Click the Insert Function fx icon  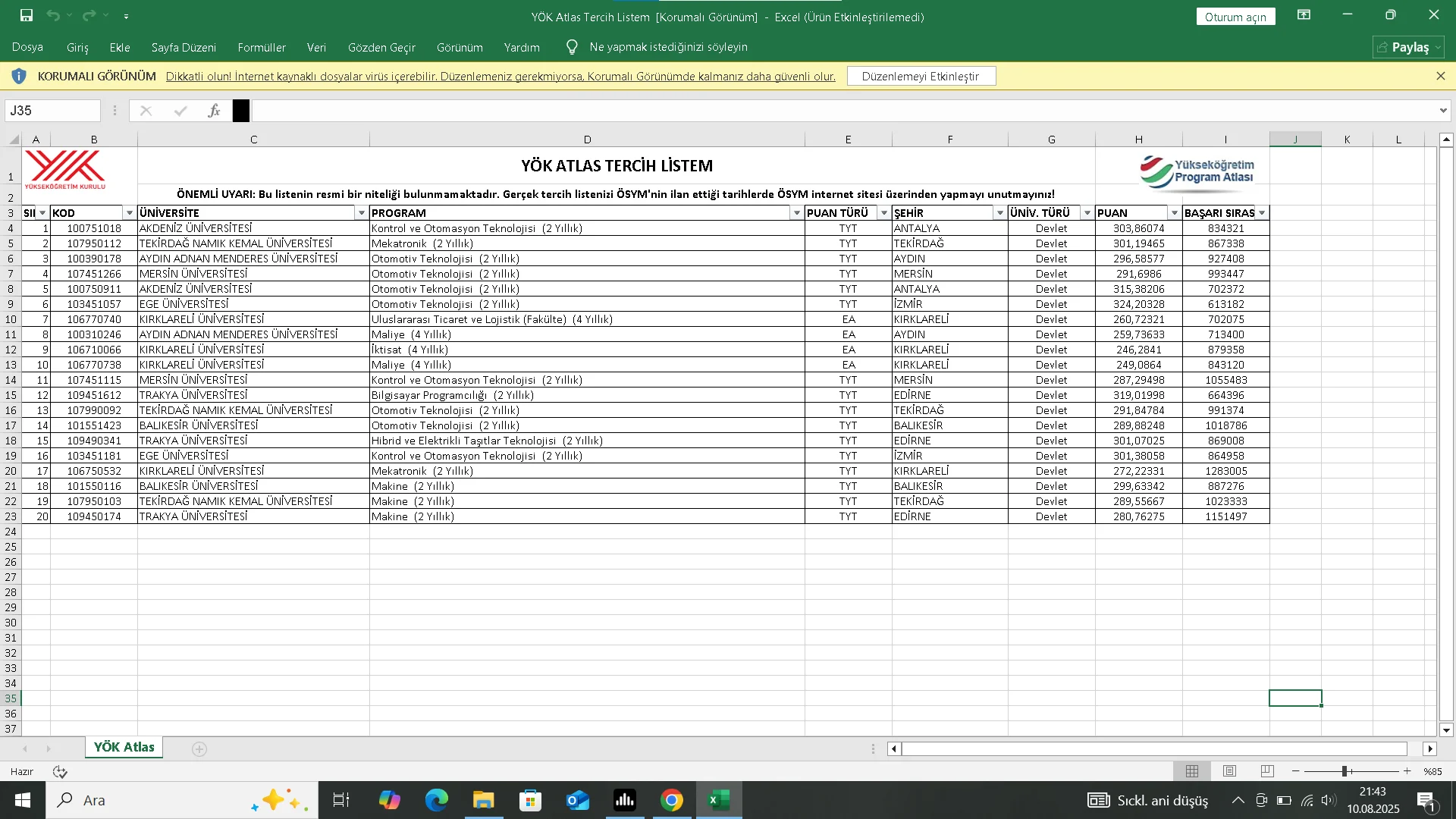214,111
